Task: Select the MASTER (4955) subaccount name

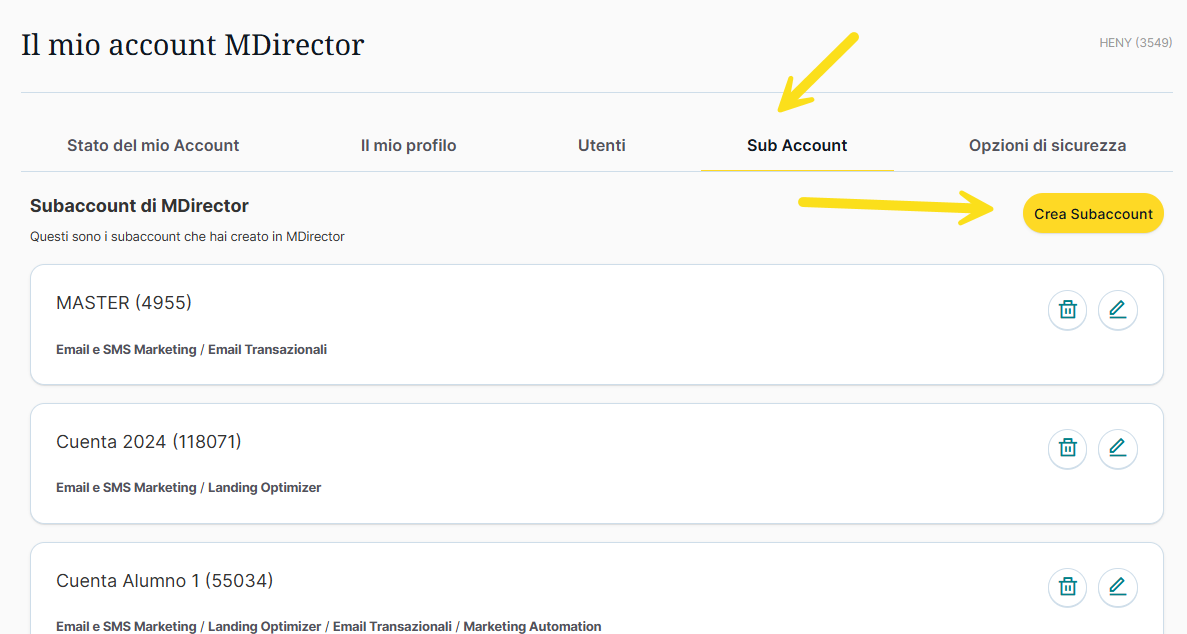Action: 124,303
